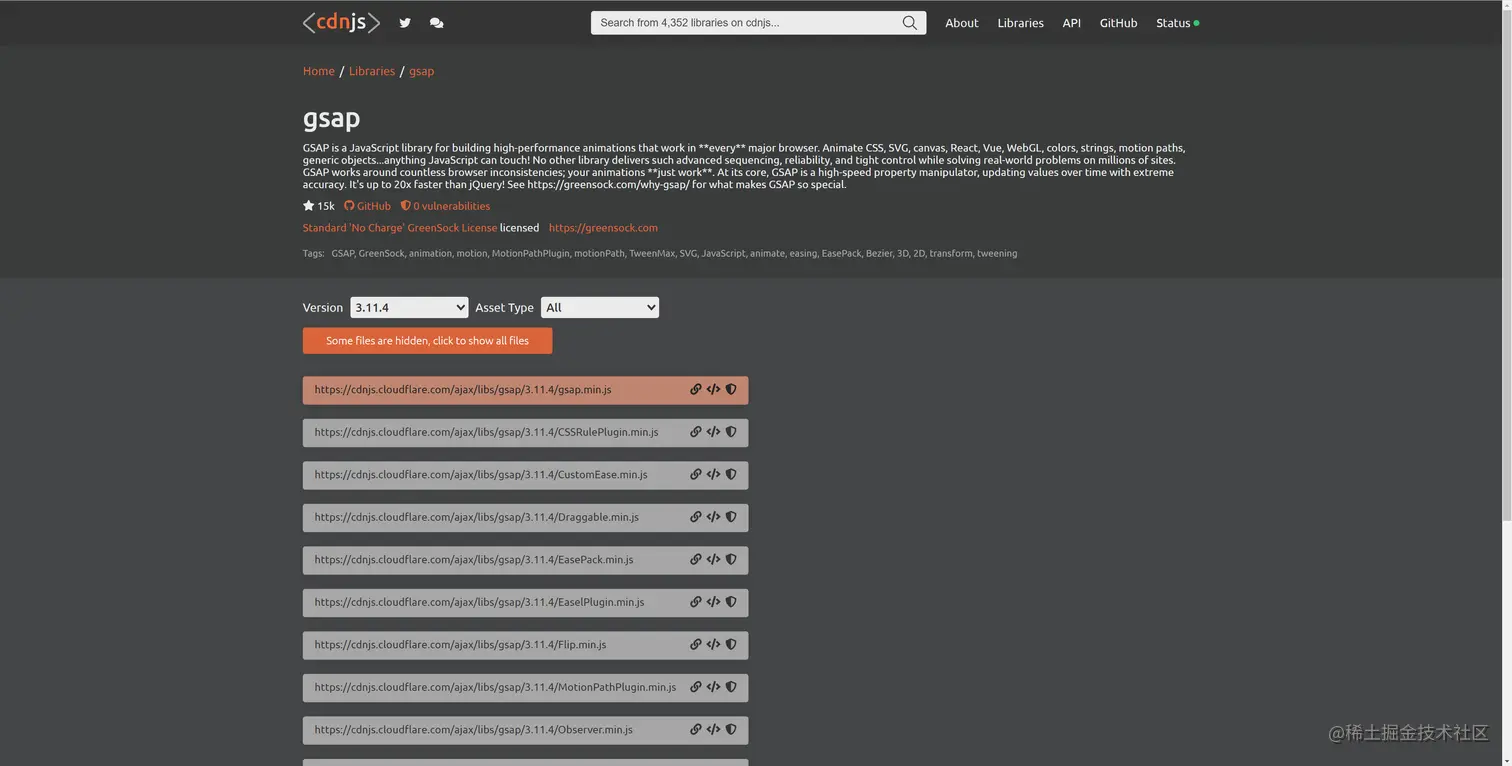Select the CustomEase.min.js URL text
Screen dimensions: 1512x766
click(x=481, y=475)
